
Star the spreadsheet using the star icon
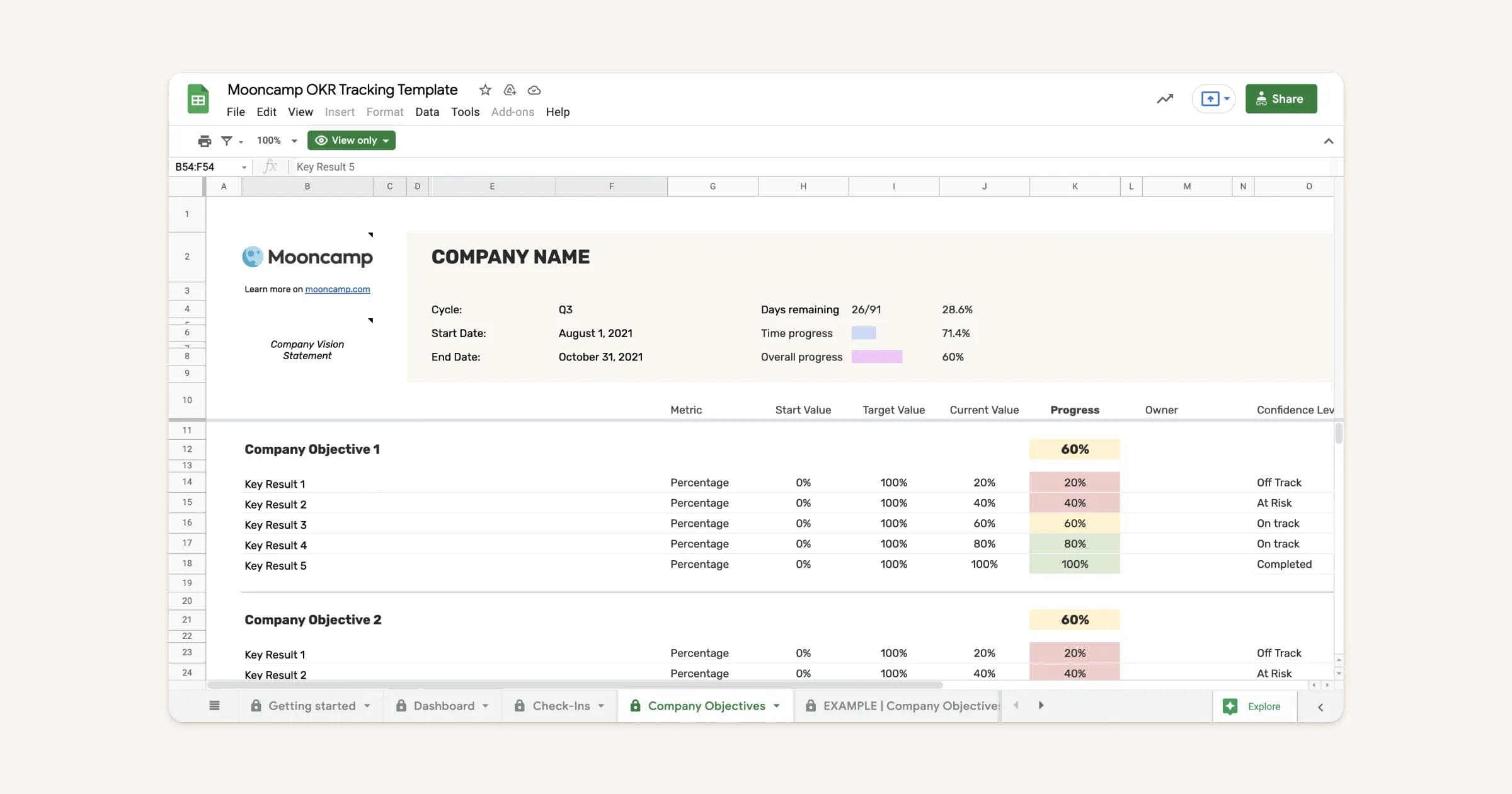point(484,90)
